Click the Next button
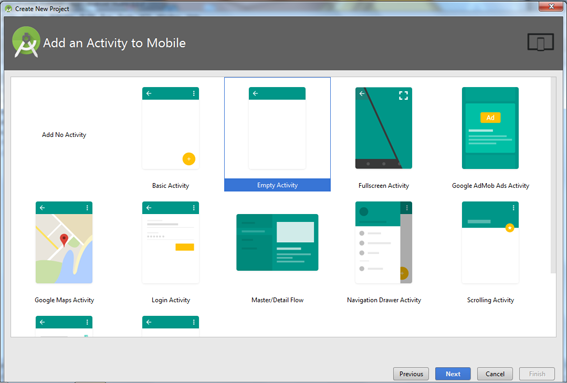The height and width of the screenshot is (383, 567). [x=453, y=374]
